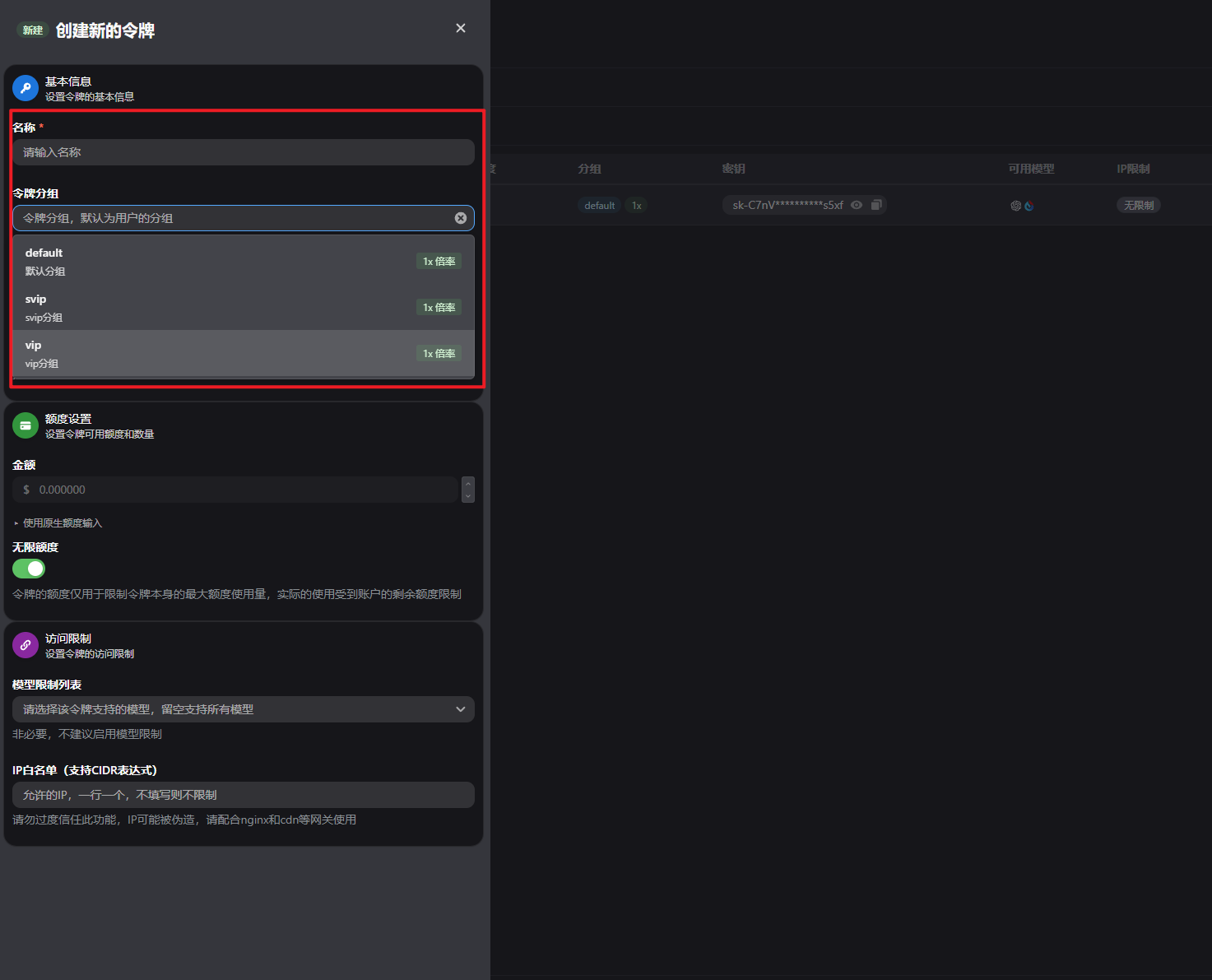Click the 无限制 IP restriction tag

click(1139, 205)
